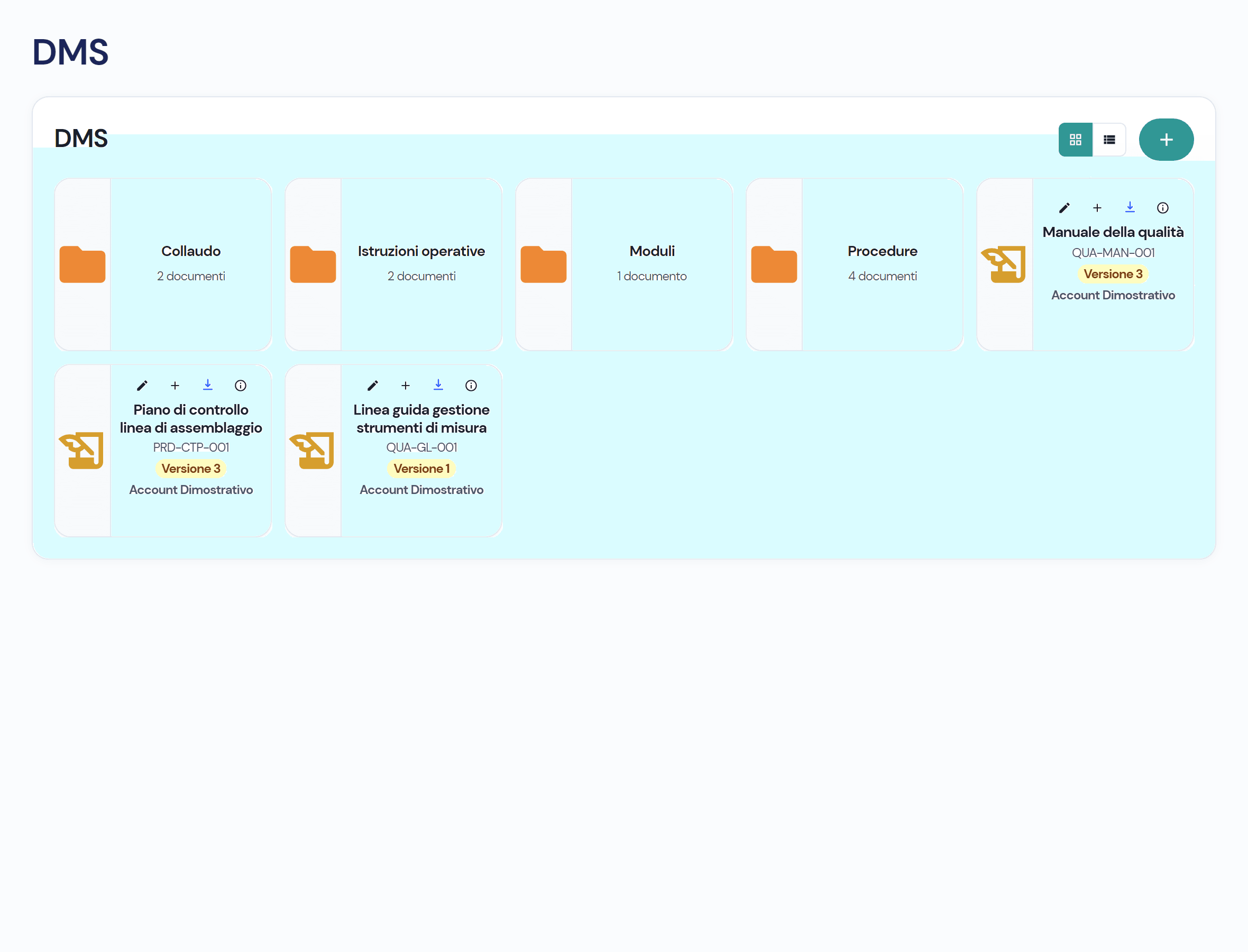Click Linea guida gestione document file icon

click(x=312, y=451)
